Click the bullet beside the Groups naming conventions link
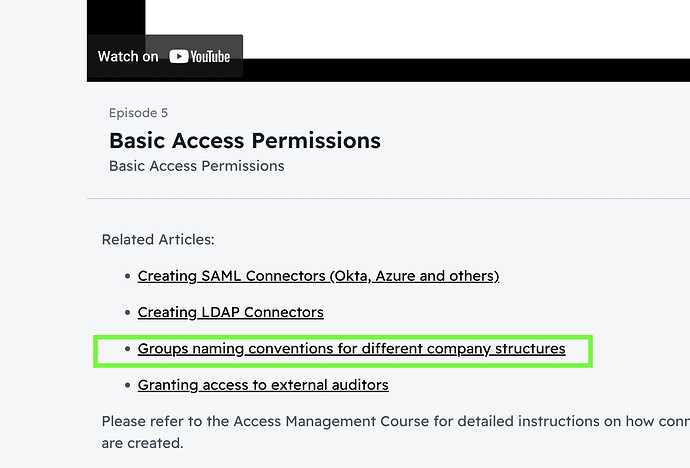Screen dimensions: 690x468 click(128, 349)
